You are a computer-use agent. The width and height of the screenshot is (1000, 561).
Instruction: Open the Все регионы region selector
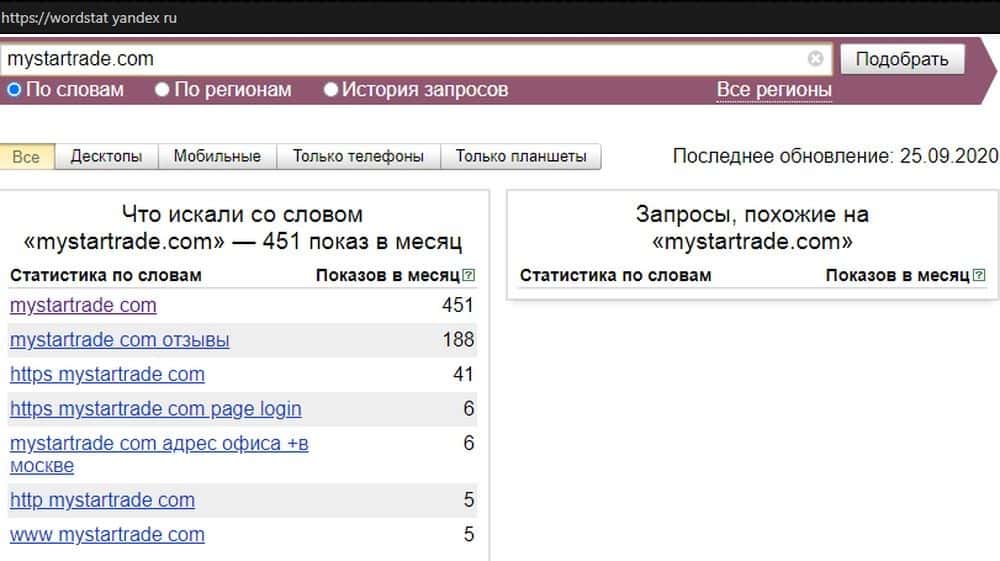point(774,90)
